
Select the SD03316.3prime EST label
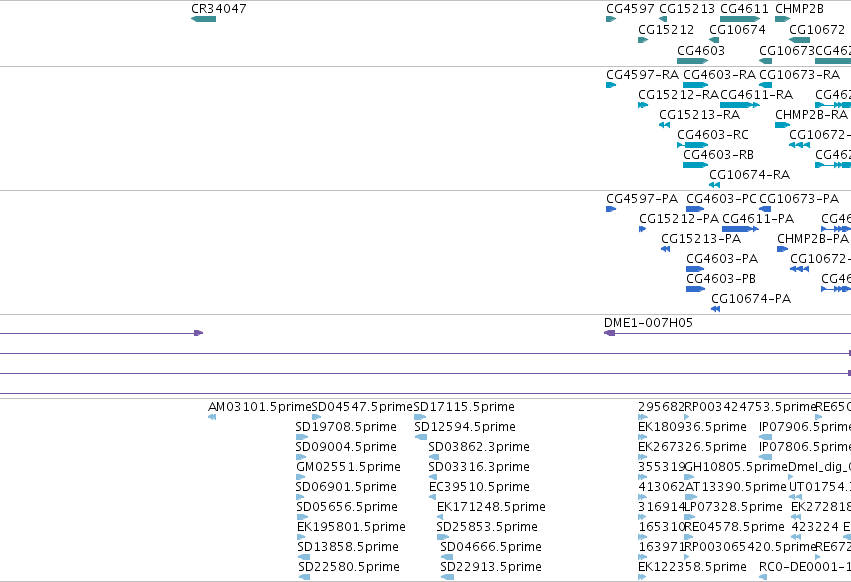point(479,467)
